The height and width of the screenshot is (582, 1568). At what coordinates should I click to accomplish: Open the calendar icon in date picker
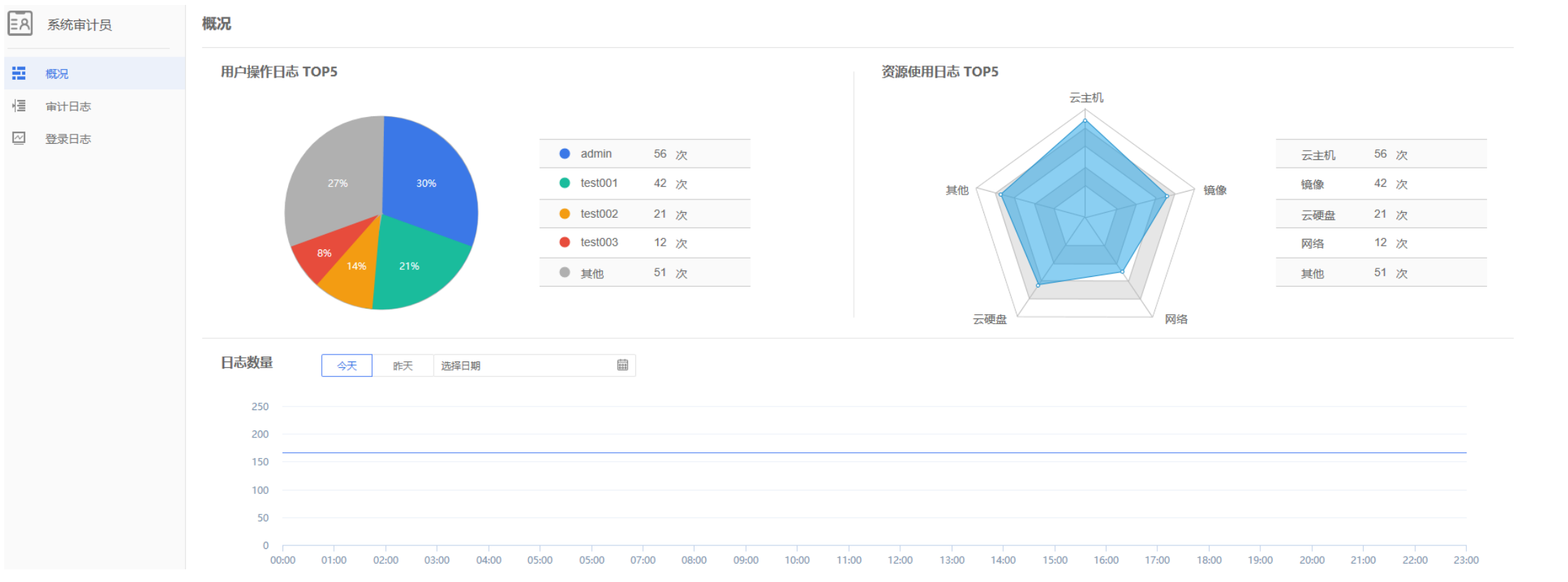(x=623, y=365)
